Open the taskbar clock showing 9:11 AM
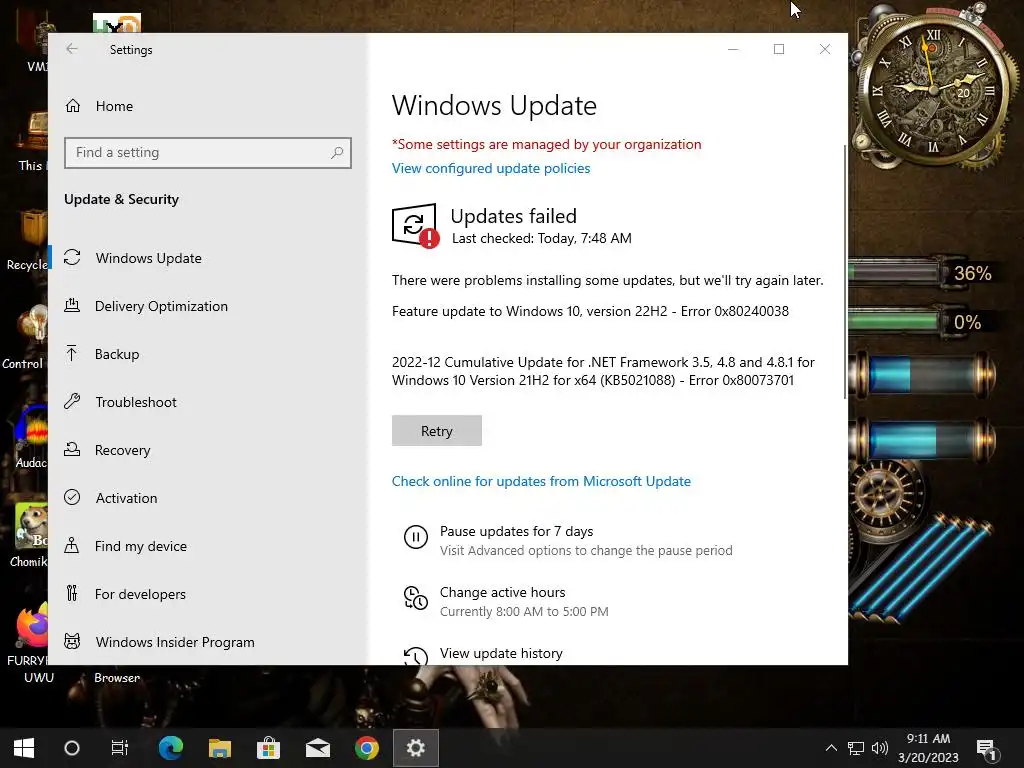This screenshot has width=1024, height=768. [x=928, y=748]
